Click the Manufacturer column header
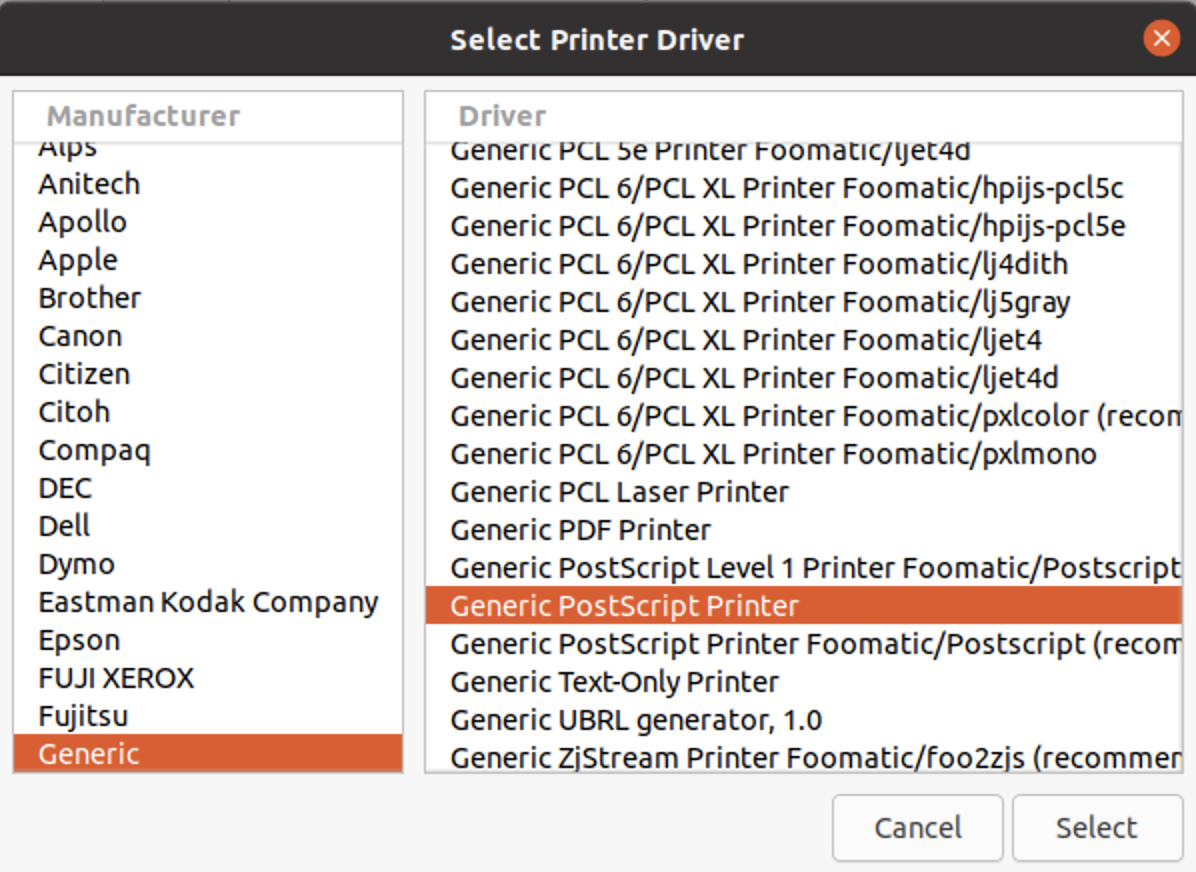The width and height of the screenshot is (1196, 872). click(x=143, y=116)
